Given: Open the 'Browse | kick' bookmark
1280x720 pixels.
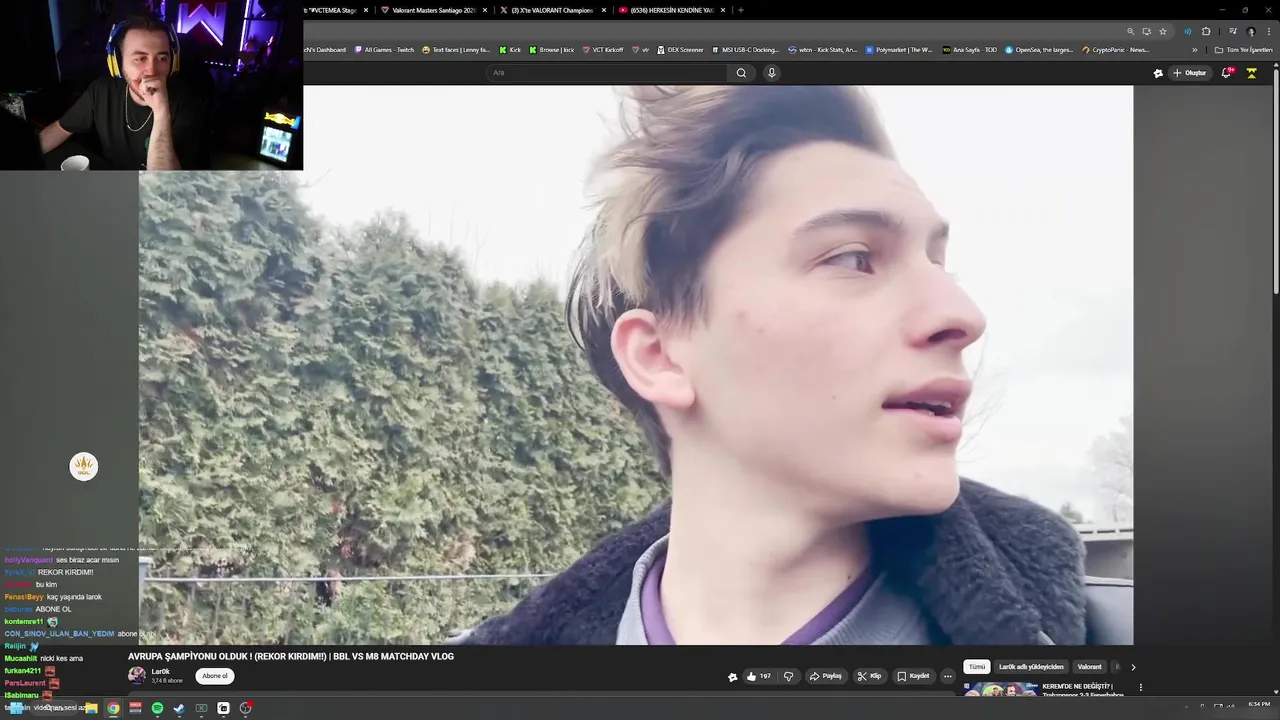Looking at the screenshot, I should (x=552, y=50).
